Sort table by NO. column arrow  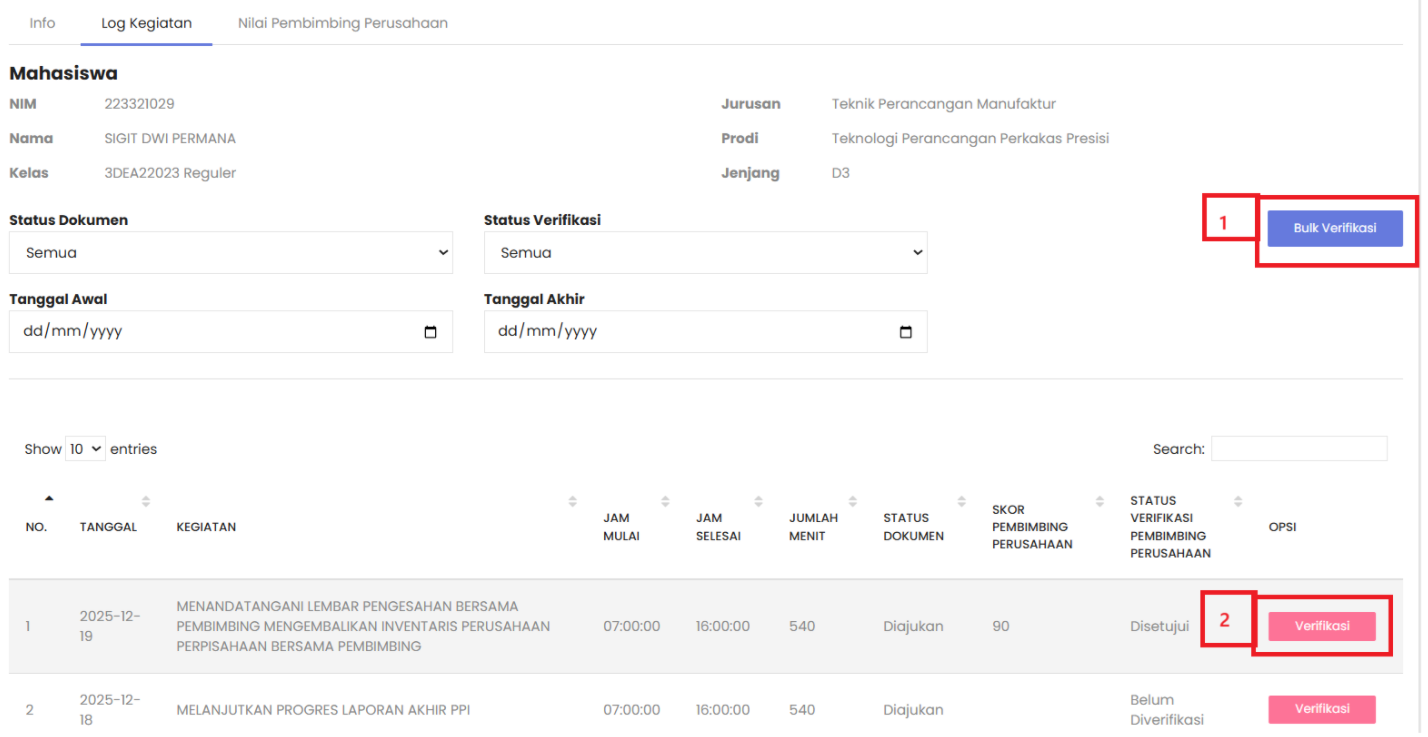pos(49,499)
